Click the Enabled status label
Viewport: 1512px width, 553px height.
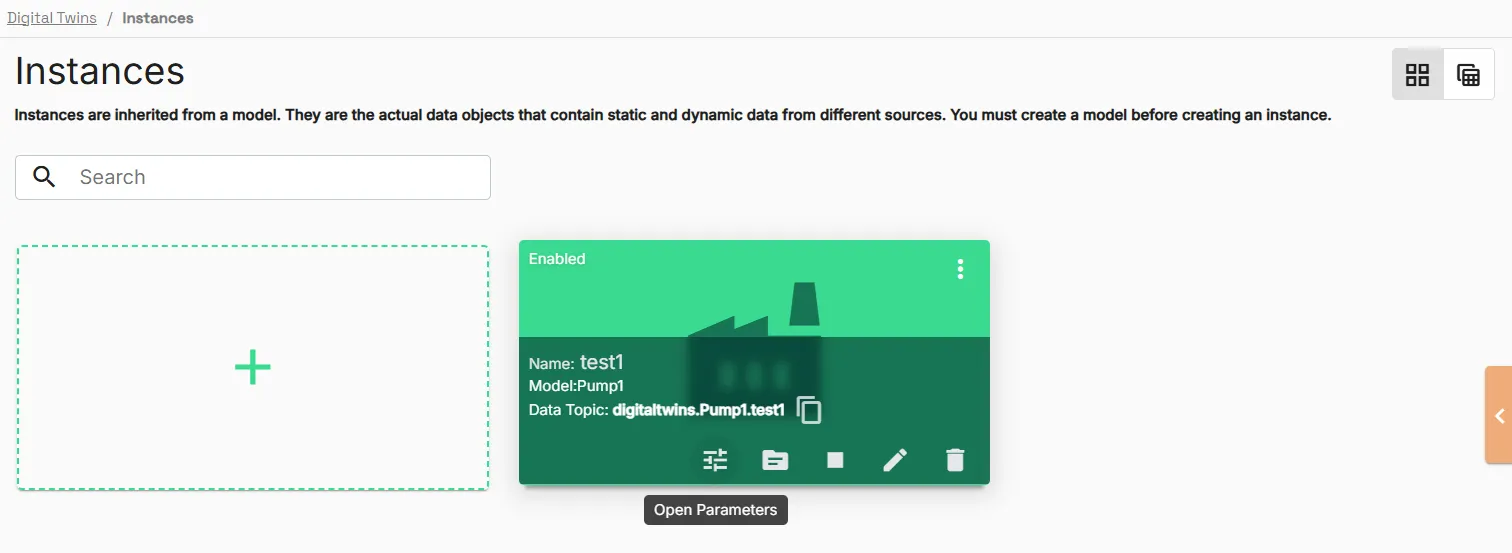coord(557,259)
